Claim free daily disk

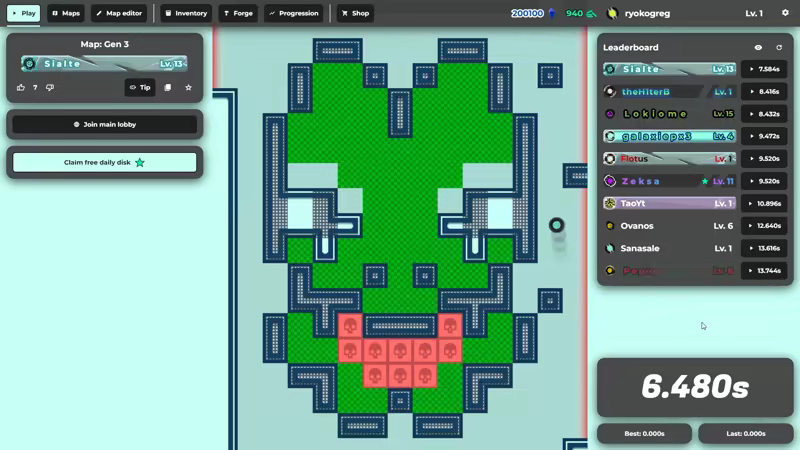(x=105, y=162)
